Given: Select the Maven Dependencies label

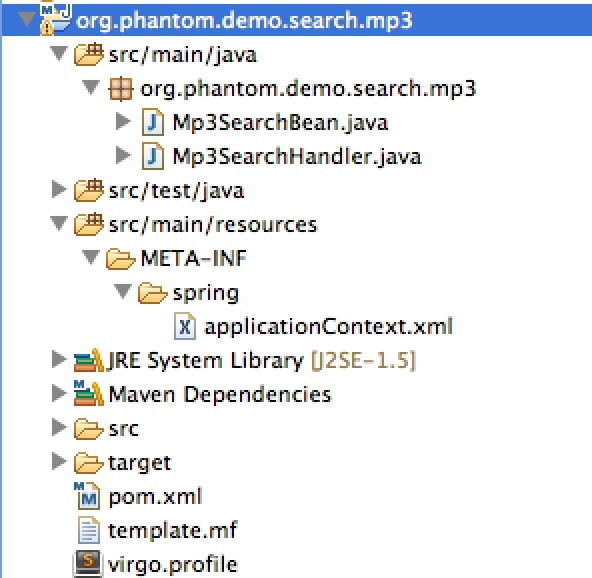Looking at the screenshot, I should (220, 395).
